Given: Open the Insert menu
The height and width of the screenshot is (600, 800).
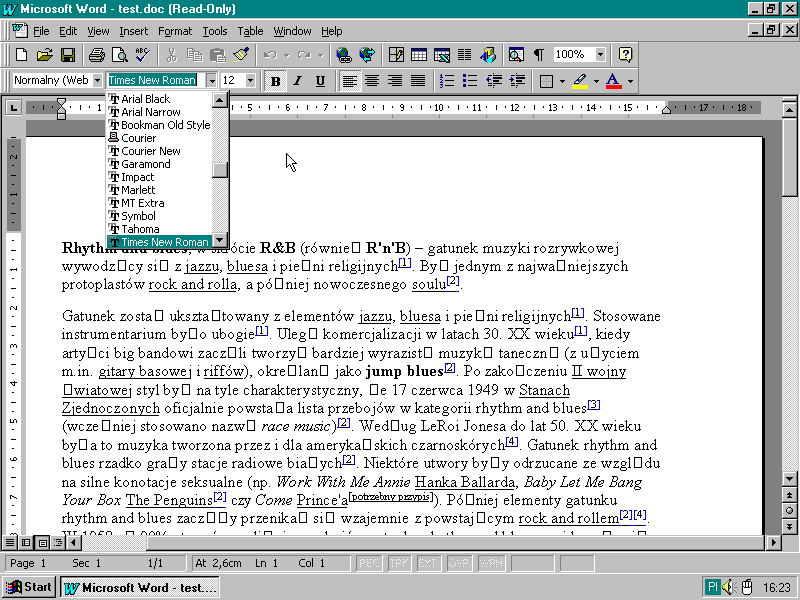Looking at the screenshot, I should coord(133,31).
